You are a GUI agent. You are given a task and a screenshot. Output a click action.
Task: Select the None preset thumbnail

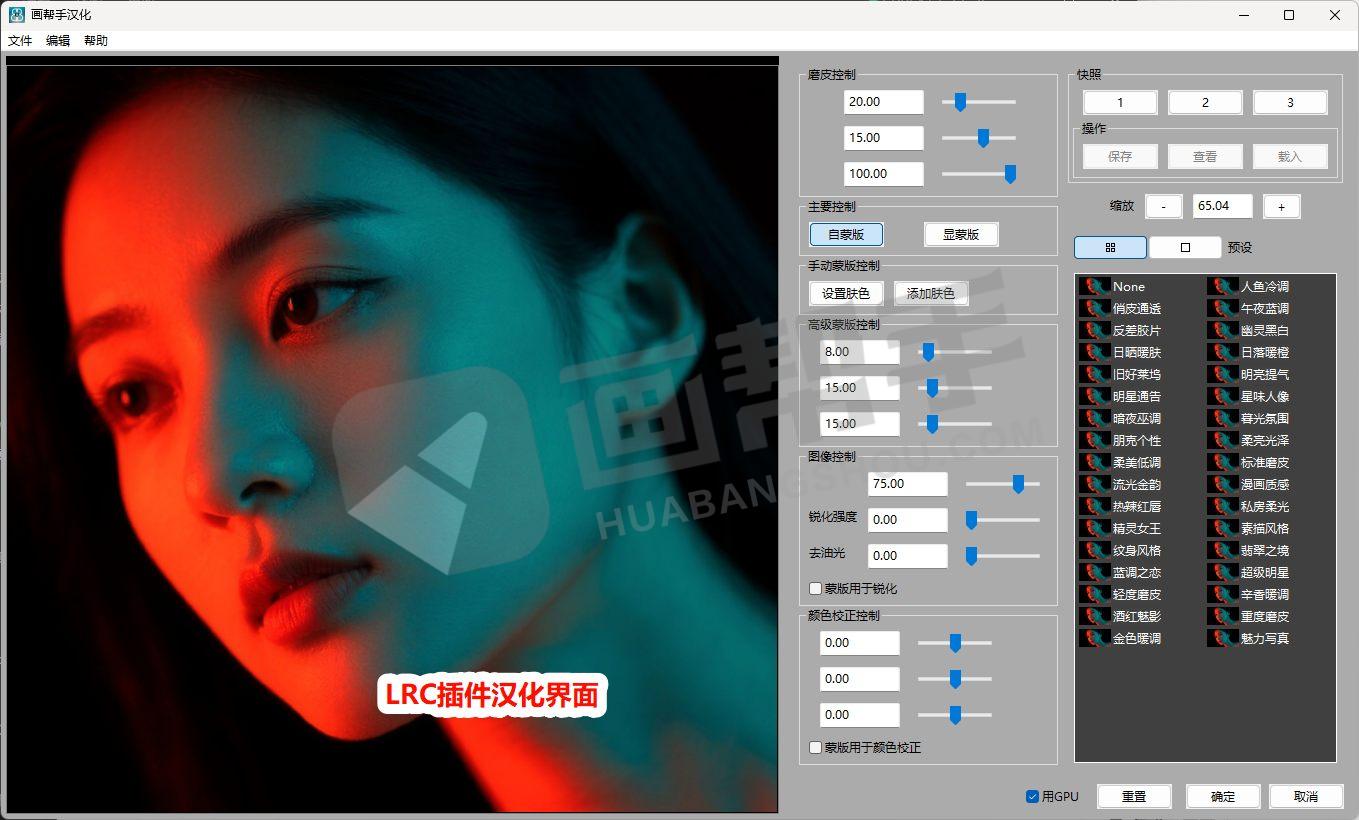coord(1096,286)
